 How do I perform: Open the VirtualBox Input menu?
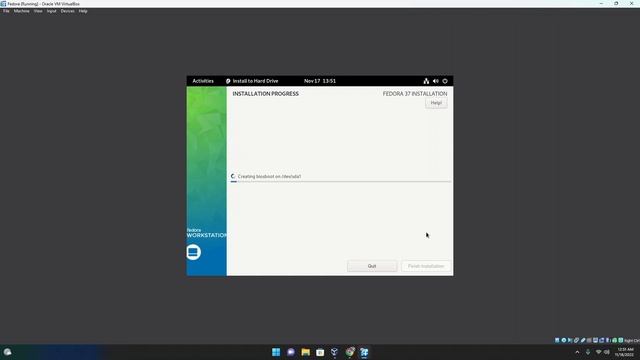tap(51, 11)
